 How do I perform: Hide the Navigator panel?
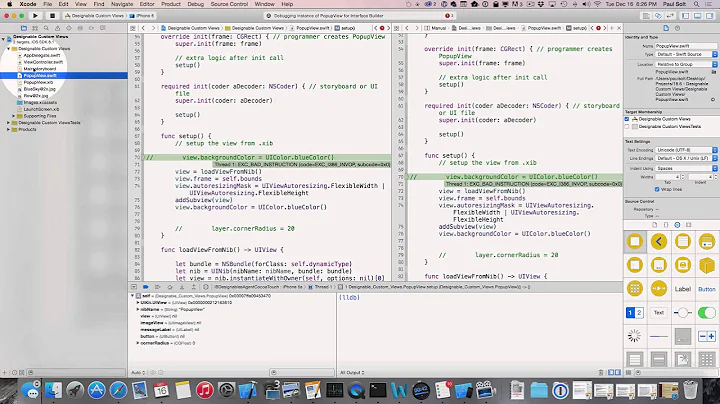[686, 16]
